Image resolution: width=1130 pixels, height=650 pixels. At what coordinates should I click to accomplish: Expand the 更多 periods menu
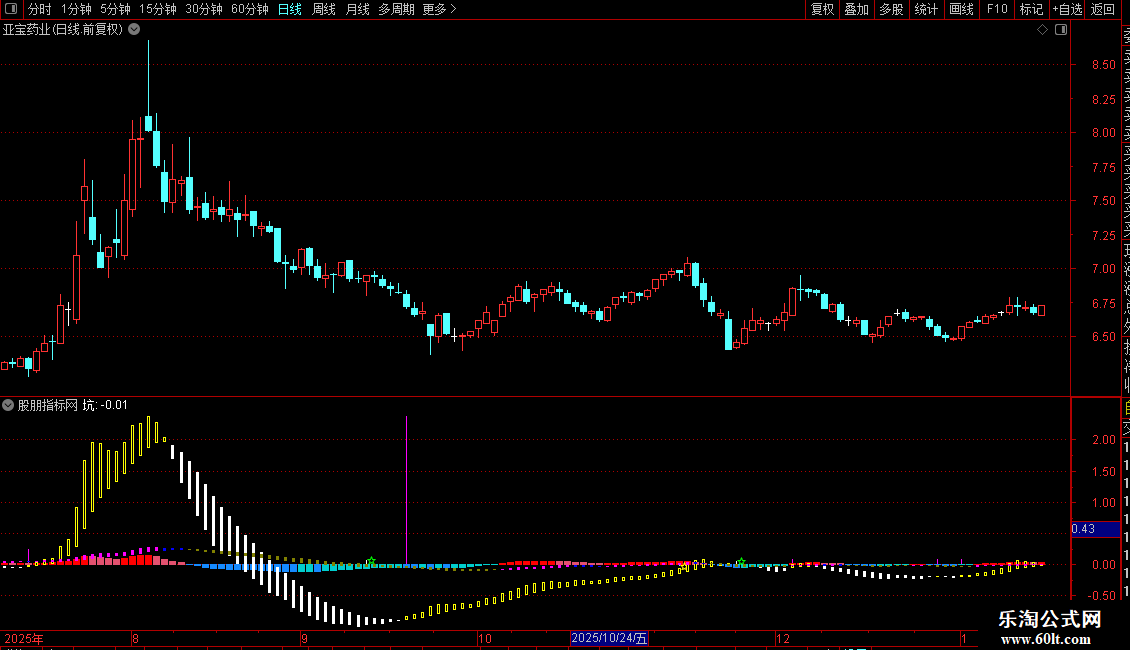point(440,9)
